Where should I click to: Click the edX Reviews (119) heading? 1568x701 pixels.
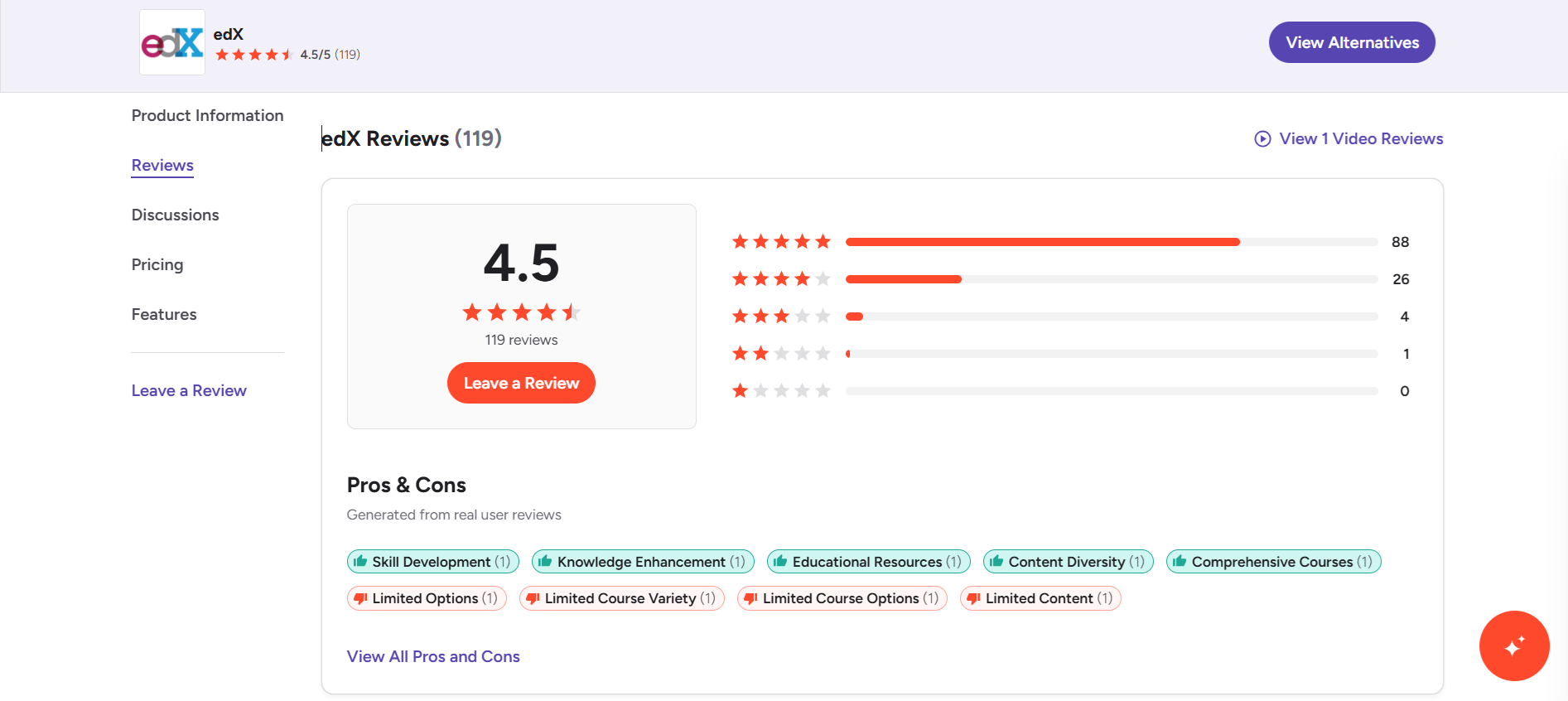click(412, 138)
